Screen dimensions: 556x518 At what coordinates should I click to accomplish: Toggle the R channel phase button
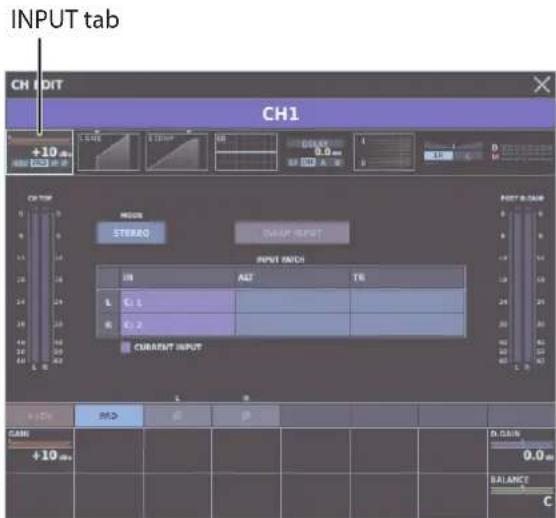[x=246, y=416]
